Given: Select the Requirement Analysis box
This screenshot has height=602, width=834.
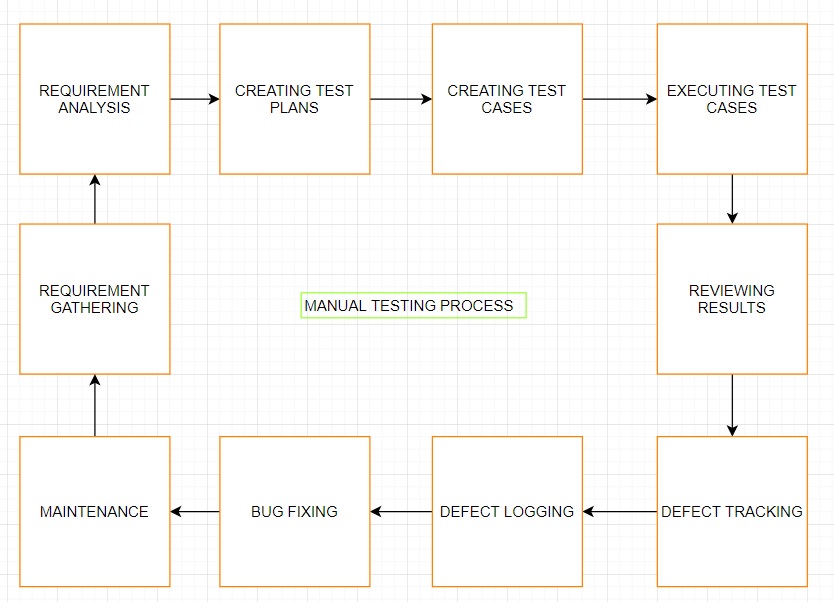Looking at the screenshot, I should coord(95,99).
